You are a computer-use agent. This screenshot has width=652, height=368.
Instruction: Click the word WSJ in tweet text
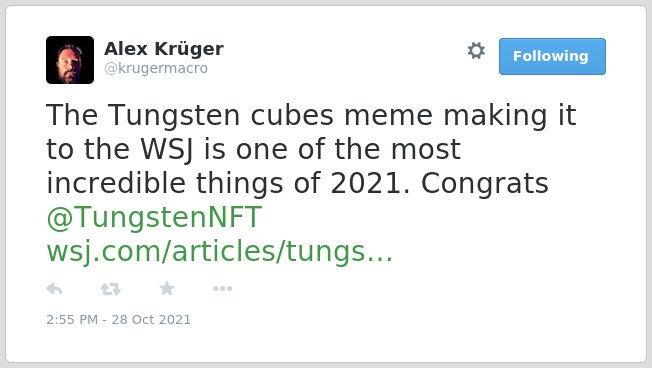[167, 149]
